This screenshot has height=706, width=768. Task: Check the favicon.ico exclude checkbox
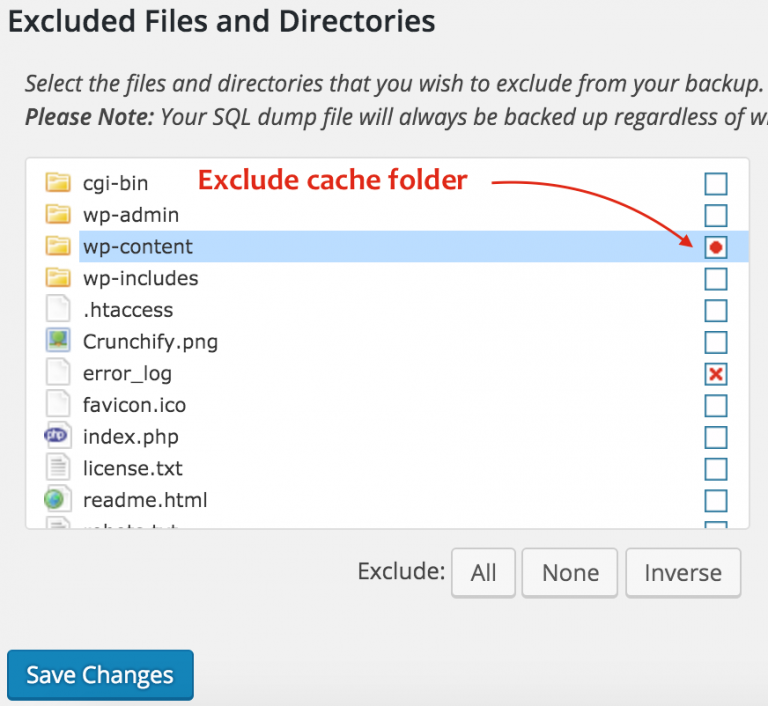(716, 405)
